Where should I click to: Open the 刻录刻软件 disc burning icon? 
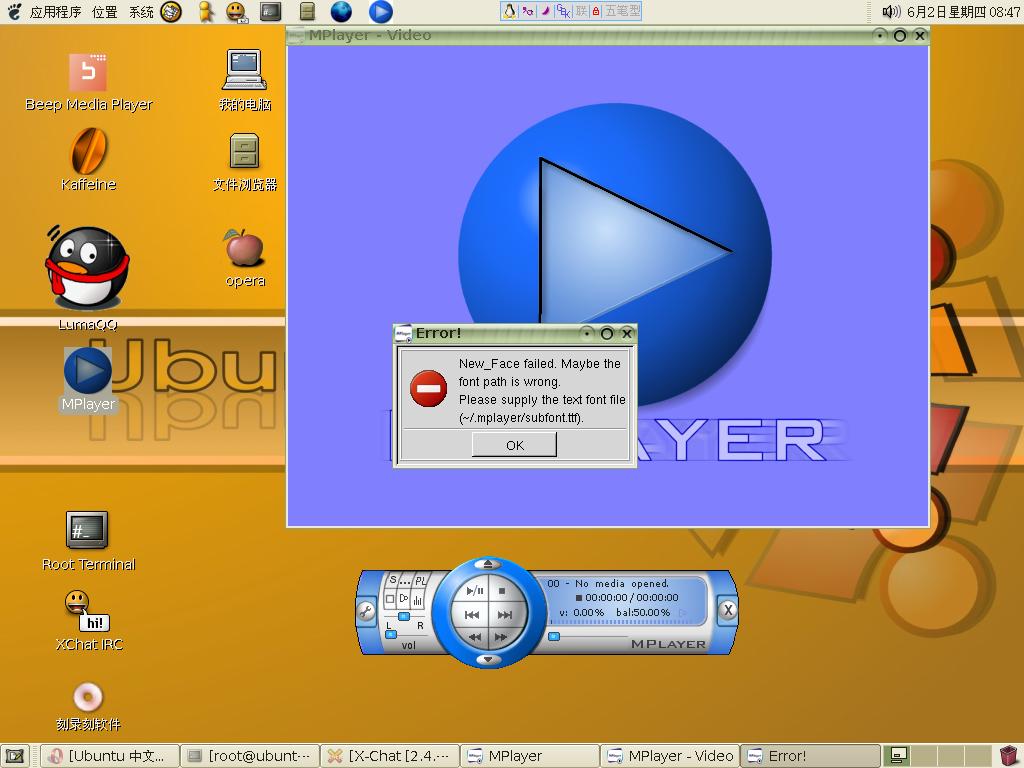click(88, 706)
